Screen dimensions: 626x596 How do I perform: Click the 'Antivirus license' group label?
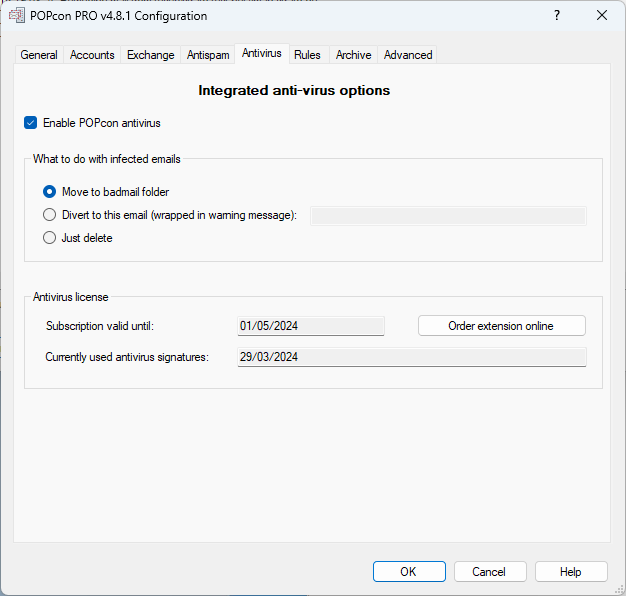71,297
